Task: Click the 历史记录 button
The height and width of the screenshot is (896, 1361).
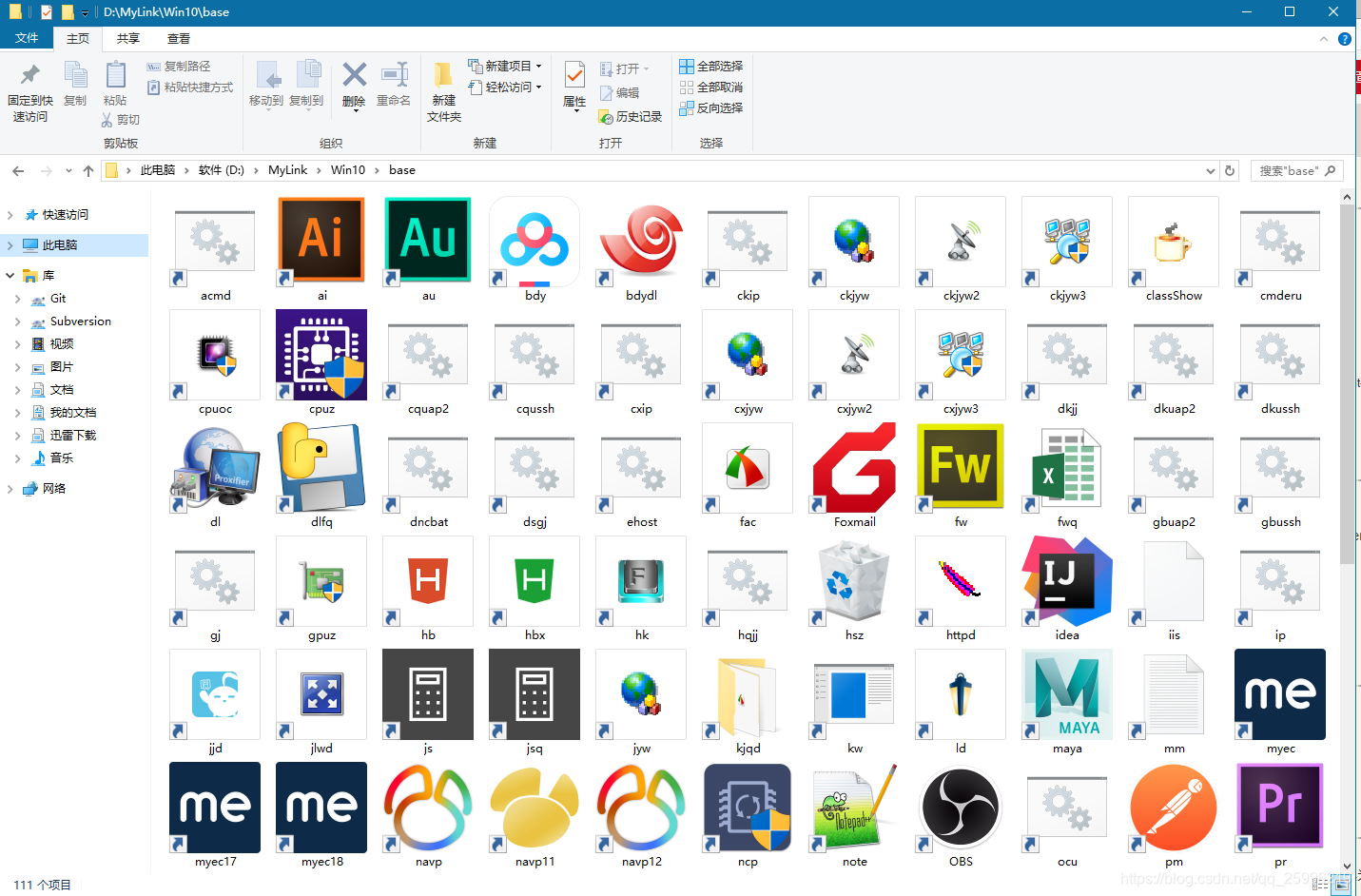Action: 630,116
